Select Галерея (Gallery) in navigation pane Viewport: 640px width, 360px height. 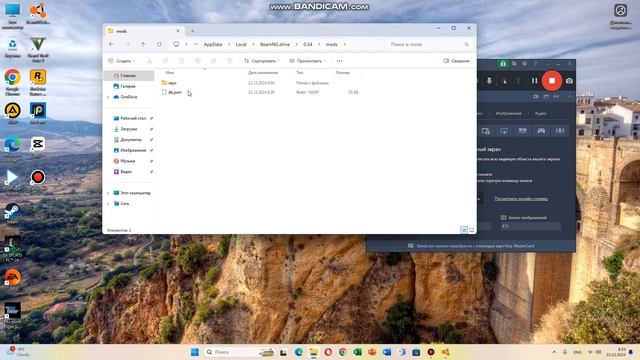click(x=128, y=86)
